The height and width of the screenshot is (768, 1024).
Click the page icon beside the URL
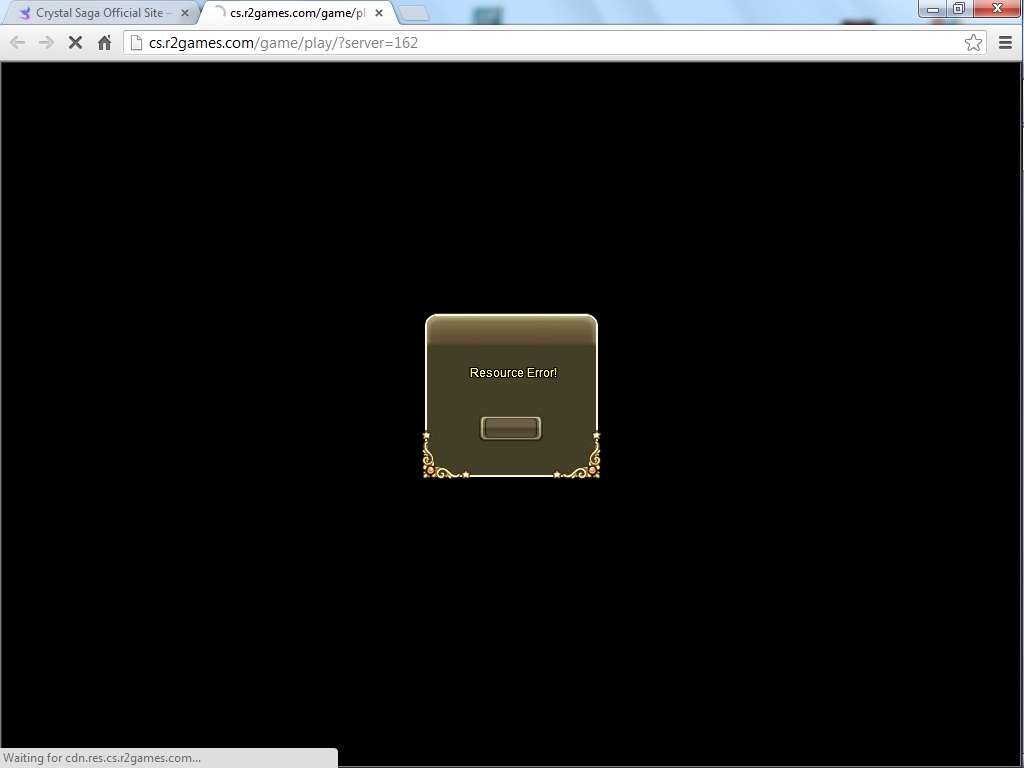point(137,43)
